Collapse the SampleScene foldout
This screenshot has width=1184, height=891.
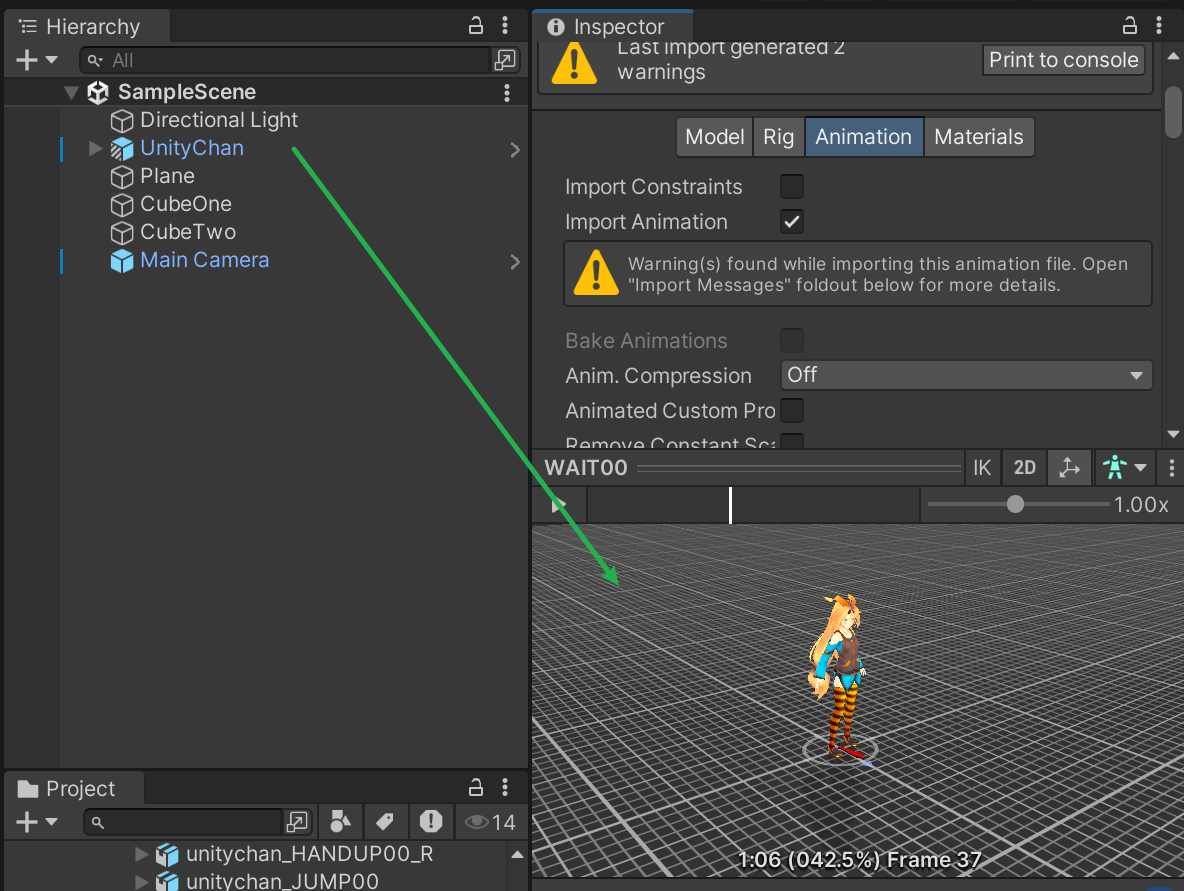pyautogui.click(x=72, y=92)
